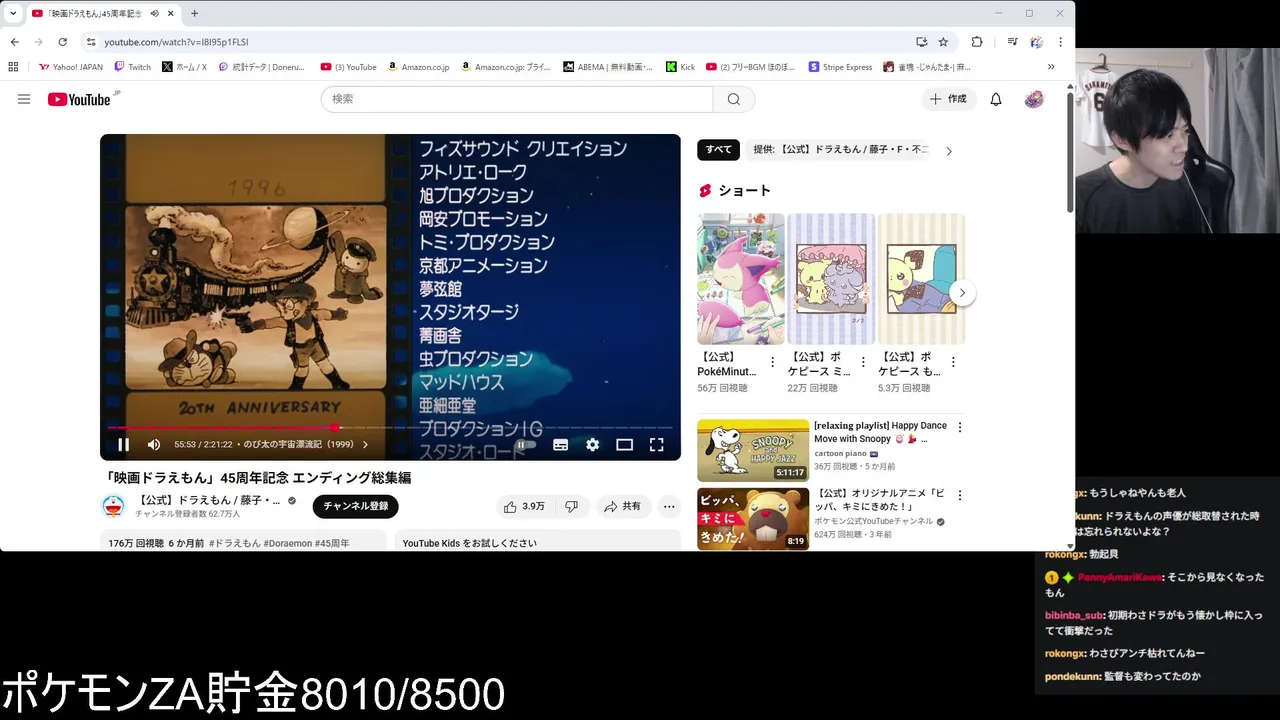1280x720 pixels.
Task: Select the 提供: 【公式】ドラえもん chip
Action: click(840, 150)
